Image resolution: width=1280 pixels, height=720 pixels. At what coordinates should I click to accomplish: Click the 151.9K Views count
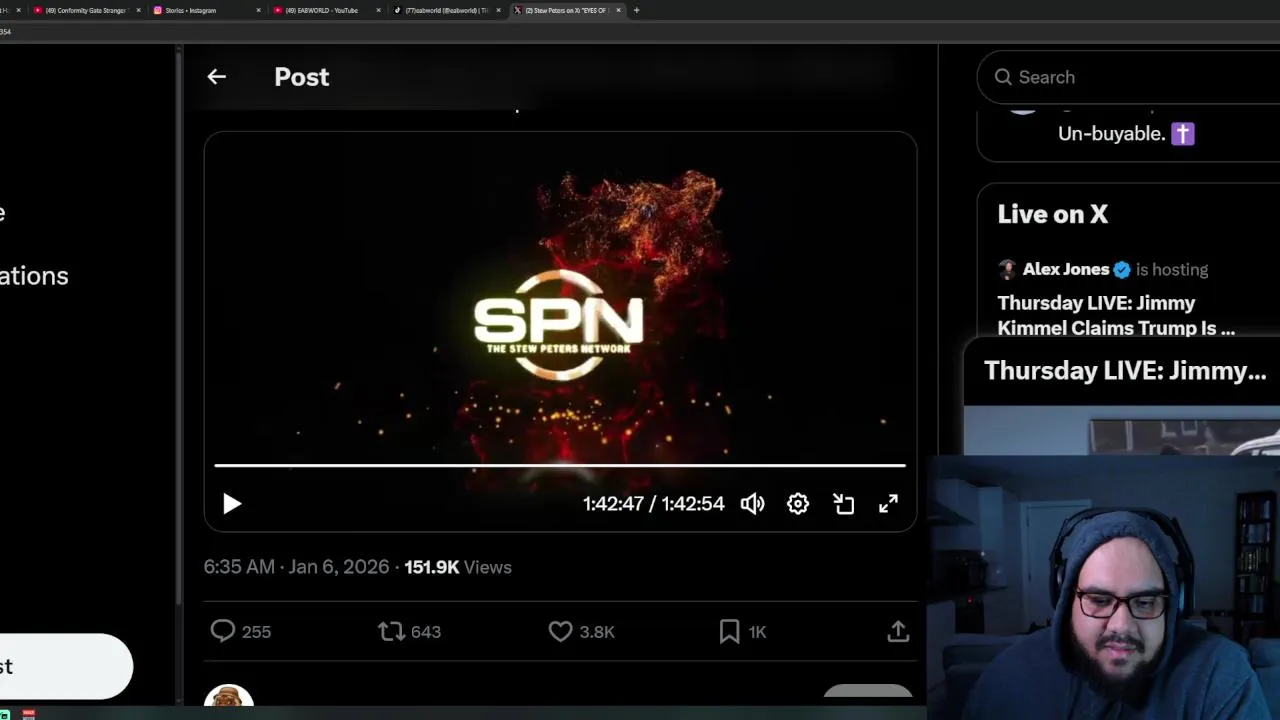(x=457, y=567)
